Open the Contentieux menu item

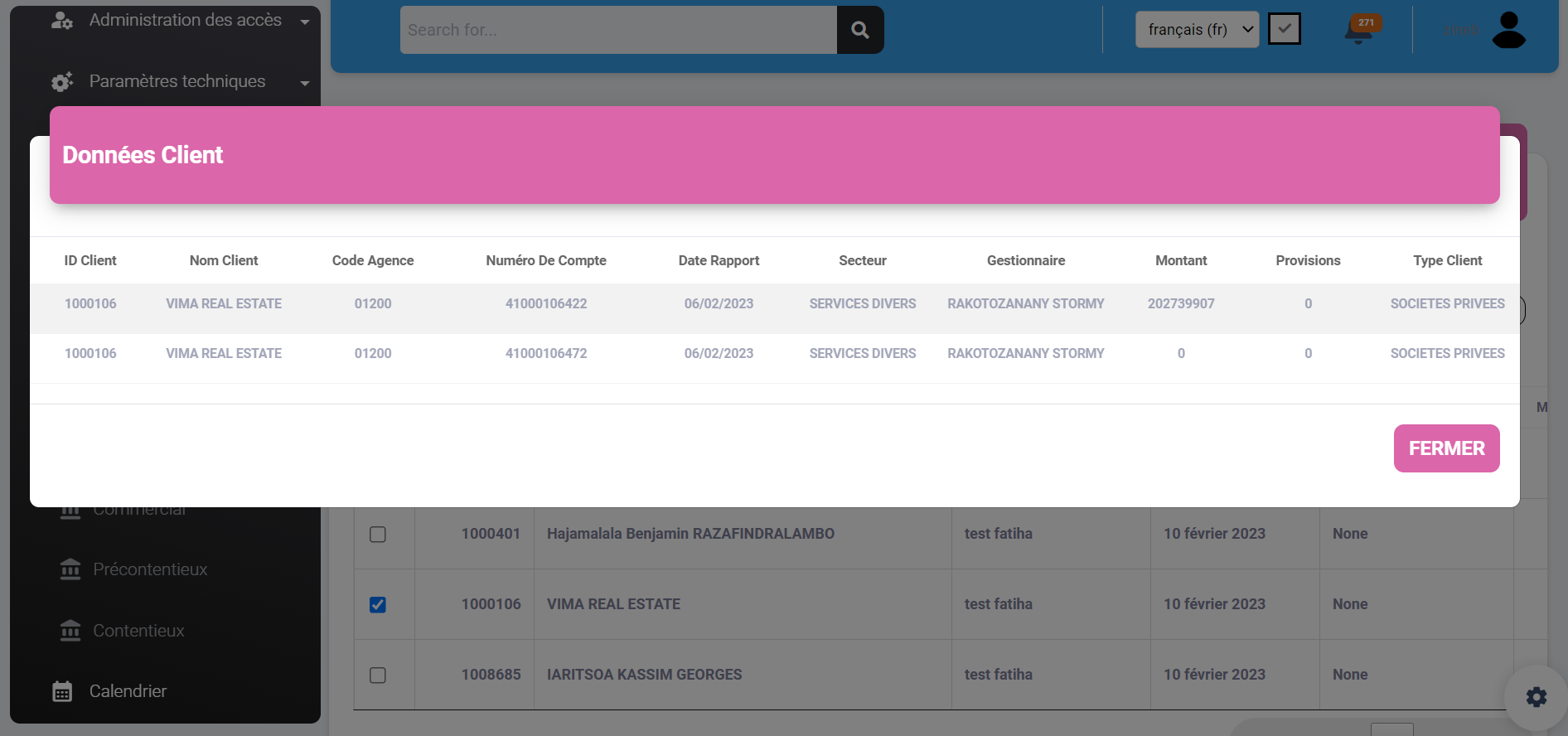[138, 631]
